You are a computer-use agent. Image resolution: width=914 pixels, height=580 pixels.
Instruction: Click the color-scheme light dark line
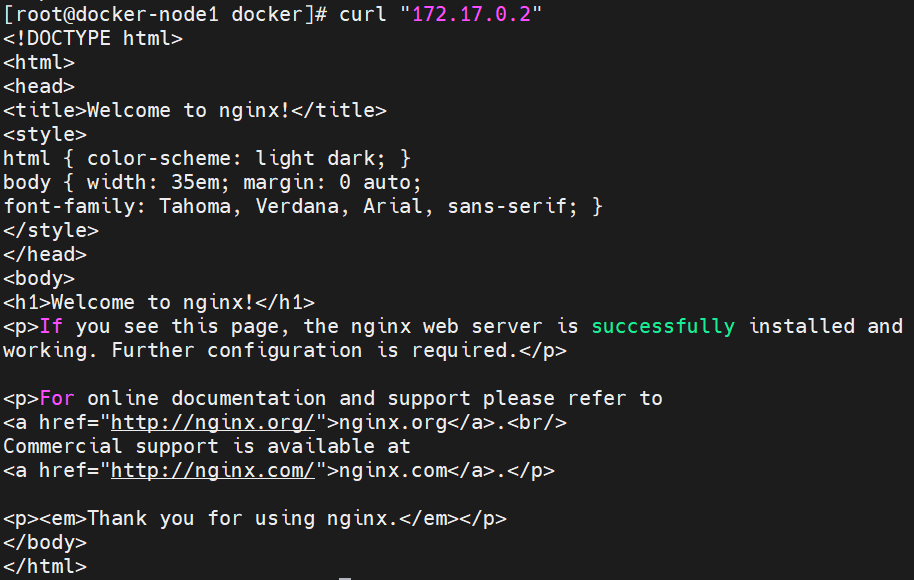[207, 159]
